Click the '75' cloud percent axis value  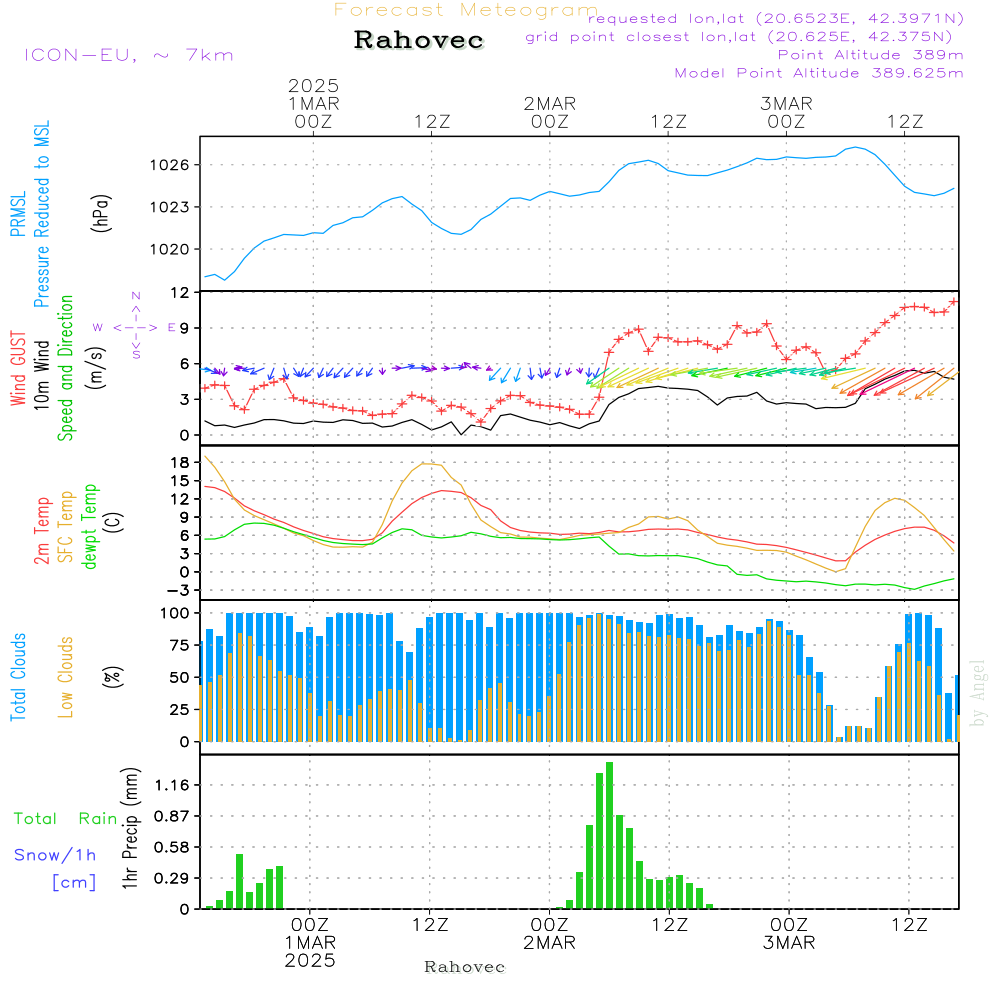[x=180, y=645]
